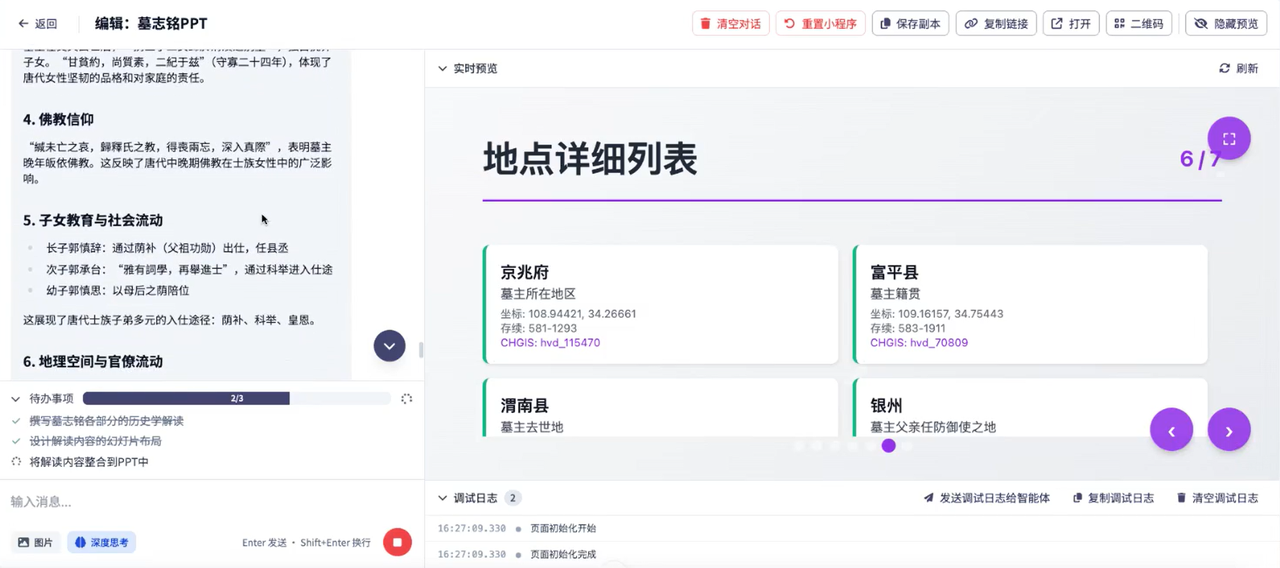1280x568 pixels.
Task: Refresh the preview with 刷新
Action: tap(1238, 69)
